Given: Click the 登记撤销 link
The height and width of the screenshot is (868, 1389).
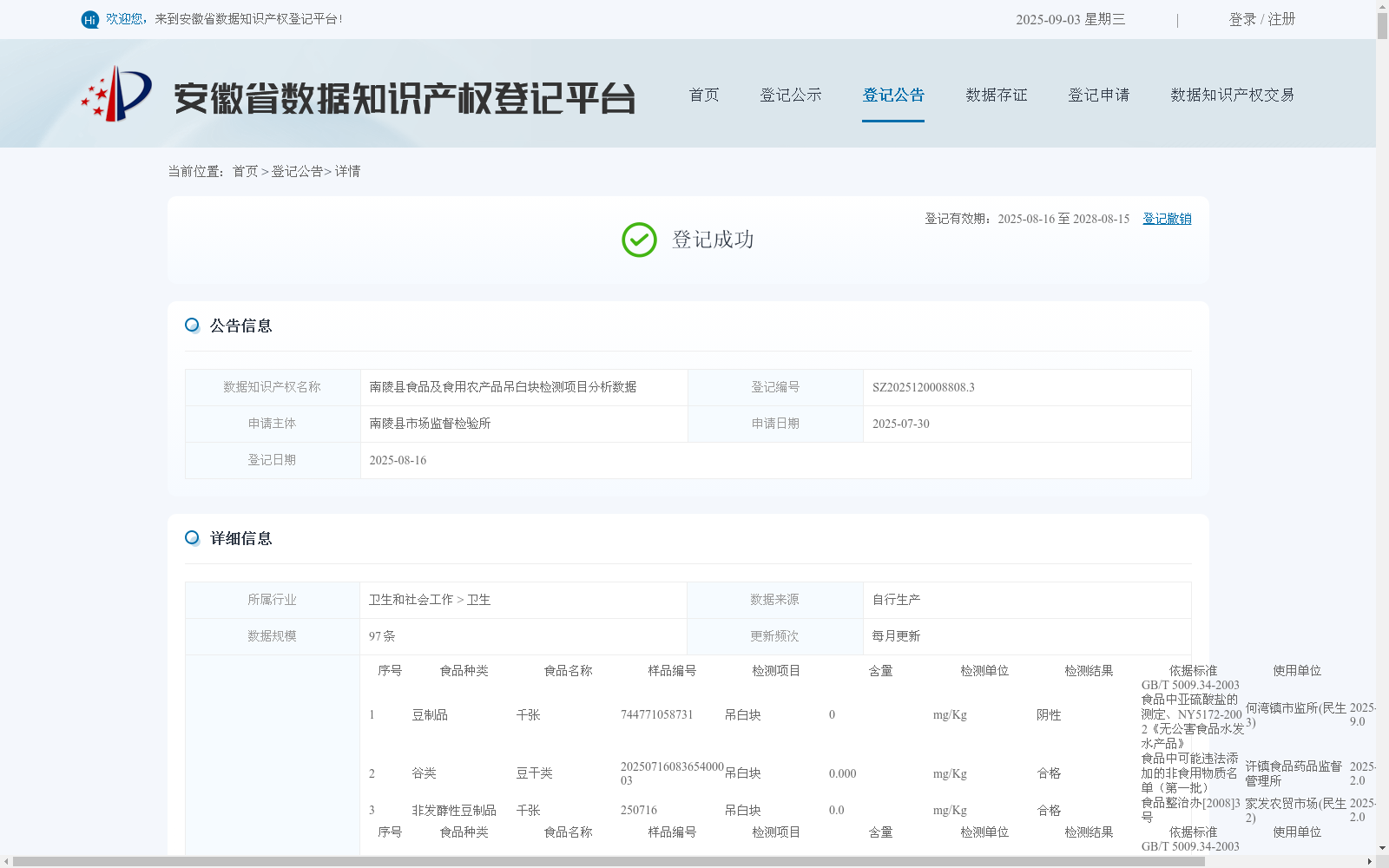Looking at the screenshot, I should 1167,219.
